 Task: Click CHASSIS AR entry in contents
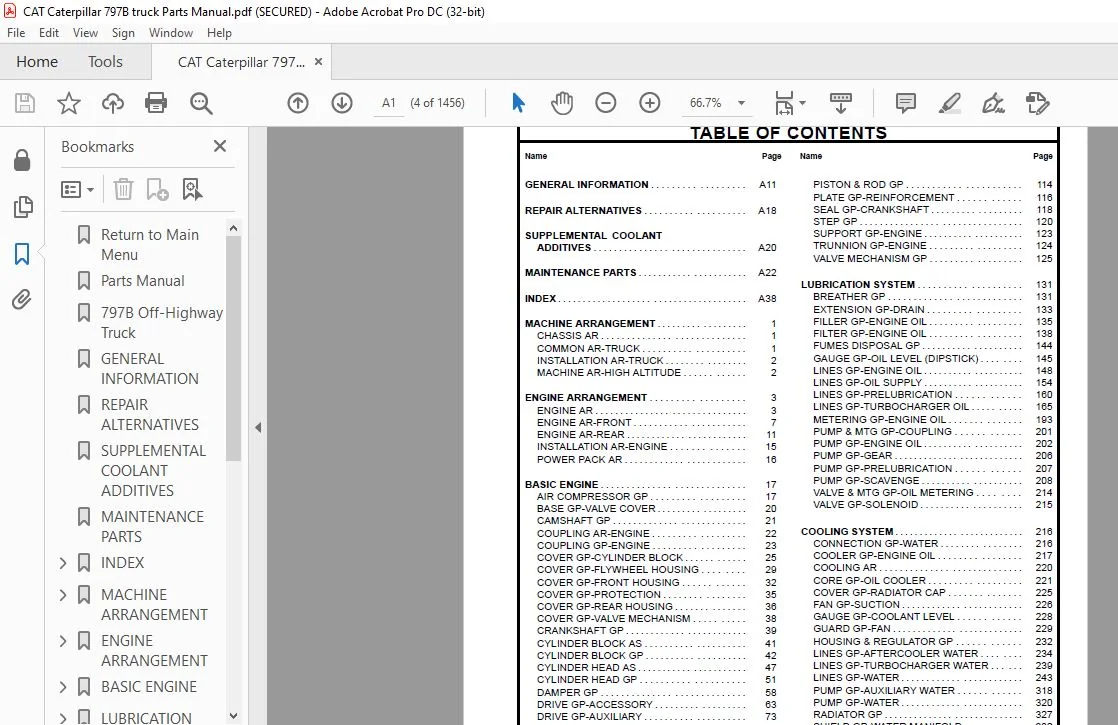click(568, 336)
